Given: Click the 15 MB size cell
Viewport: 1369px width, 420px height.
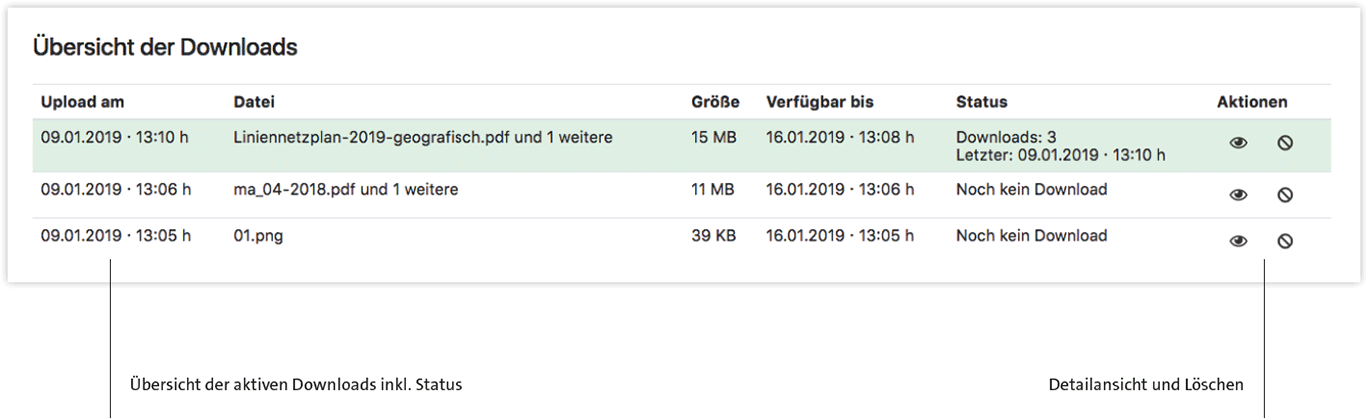Looking at the screenshot, I should [x=713, y=137].
